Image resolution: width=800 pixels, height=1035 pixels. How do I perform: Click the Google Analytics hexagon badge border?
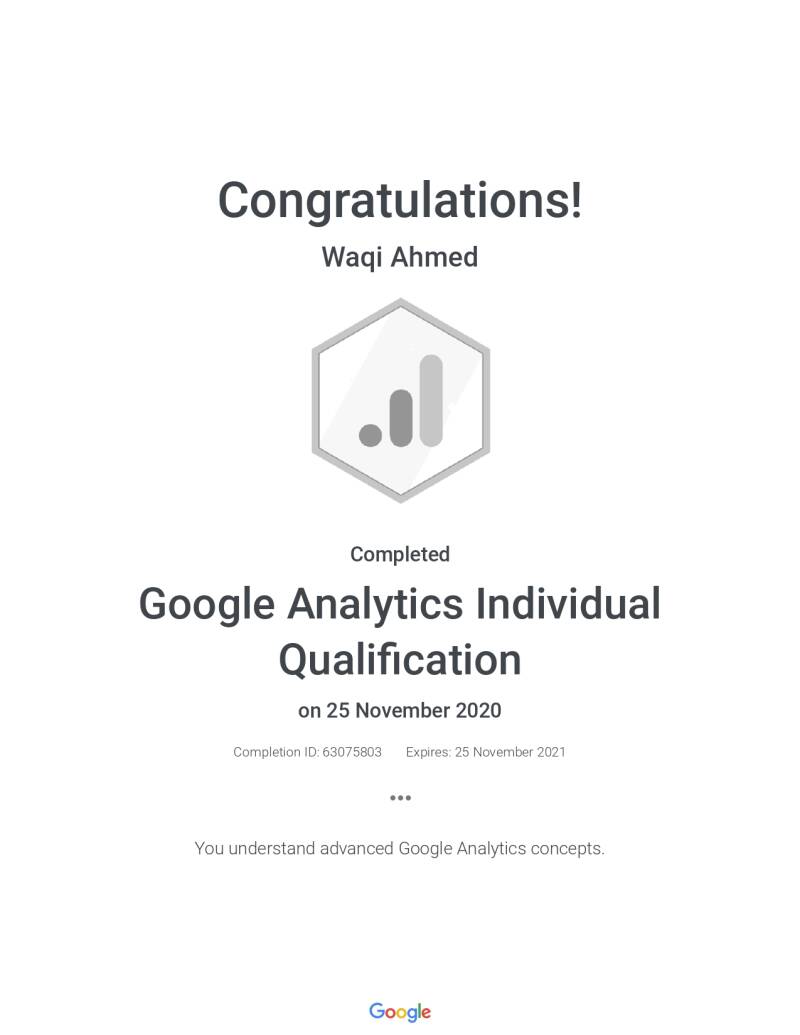tap(318, 400)
